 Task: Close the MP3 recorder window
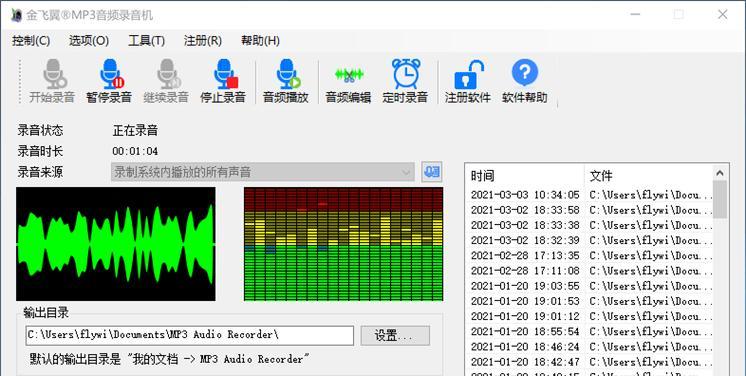723,15
